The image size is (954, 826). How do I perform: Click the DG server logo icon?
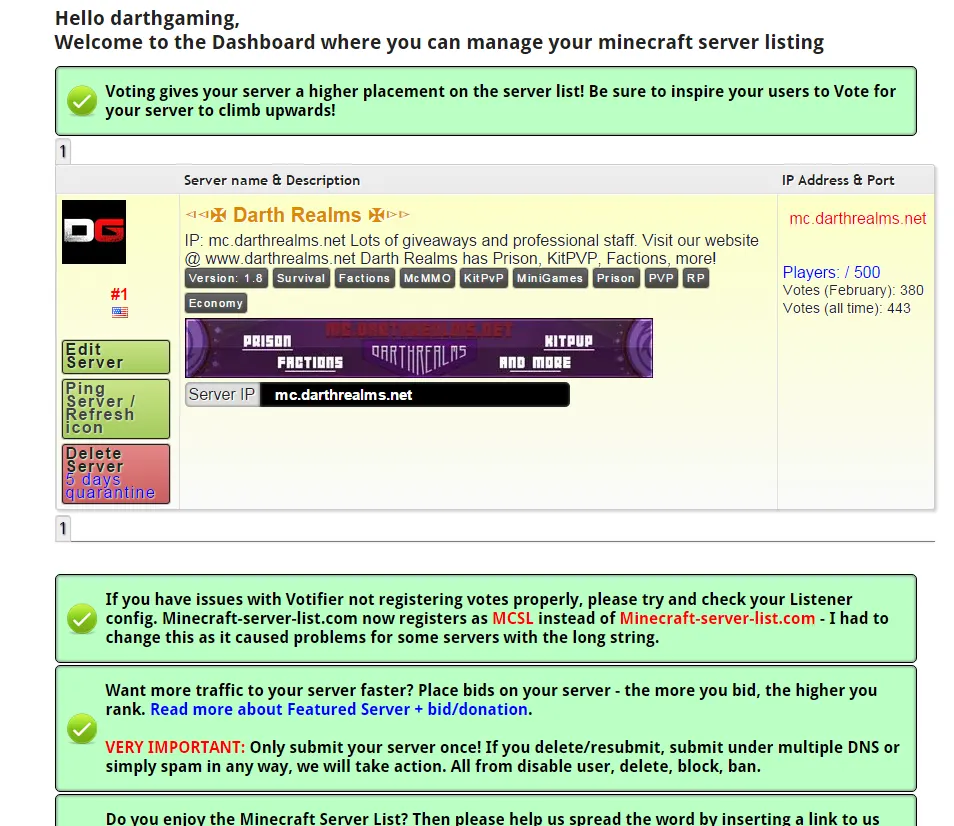(94, 232)
